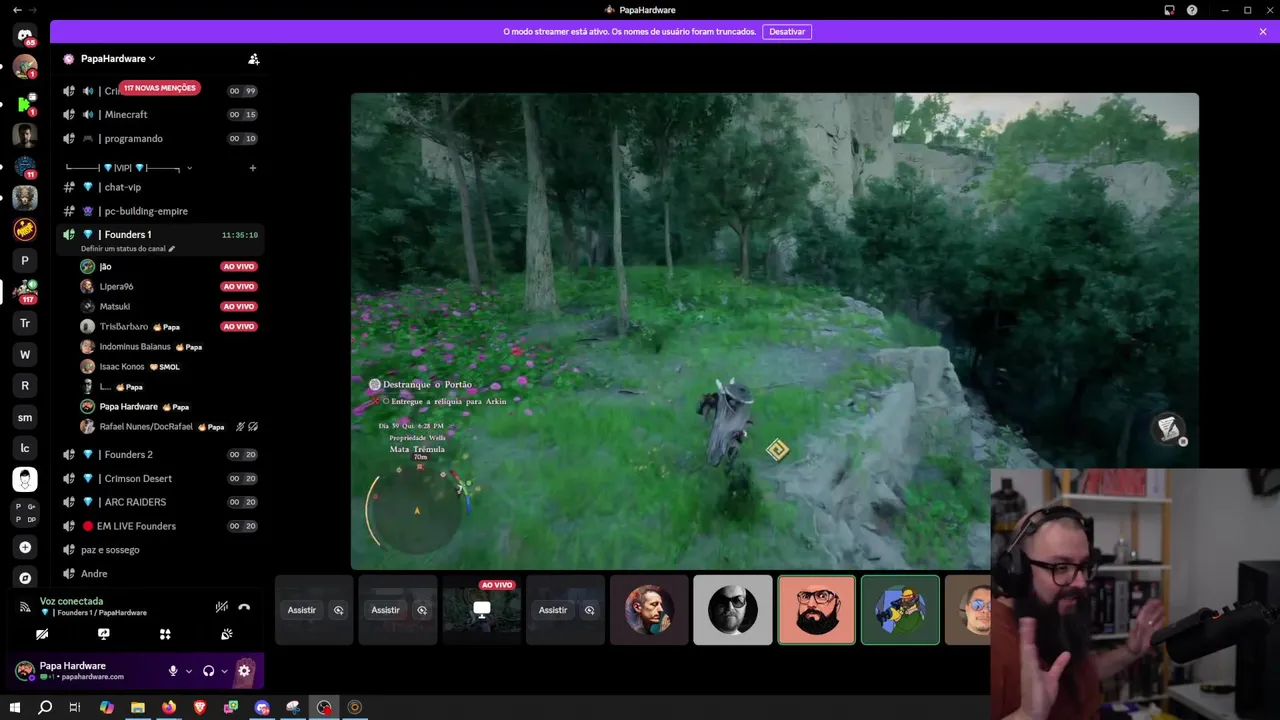Viewport: 1280px width, 720px height.
Task: Open the sm server icon
Action: point(25,417)
